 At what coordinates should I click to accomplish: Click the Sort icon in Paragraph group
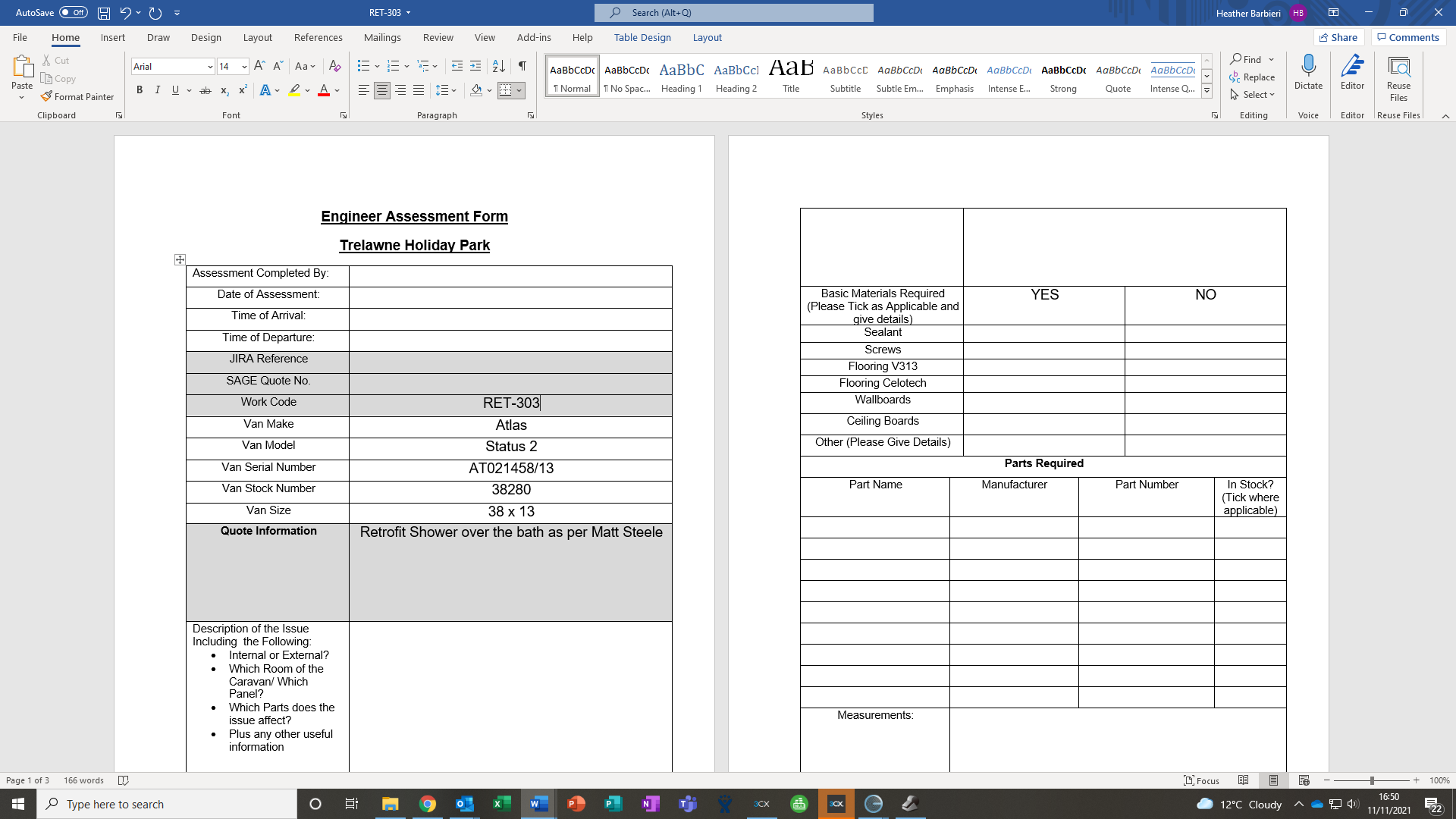[498, 66]
